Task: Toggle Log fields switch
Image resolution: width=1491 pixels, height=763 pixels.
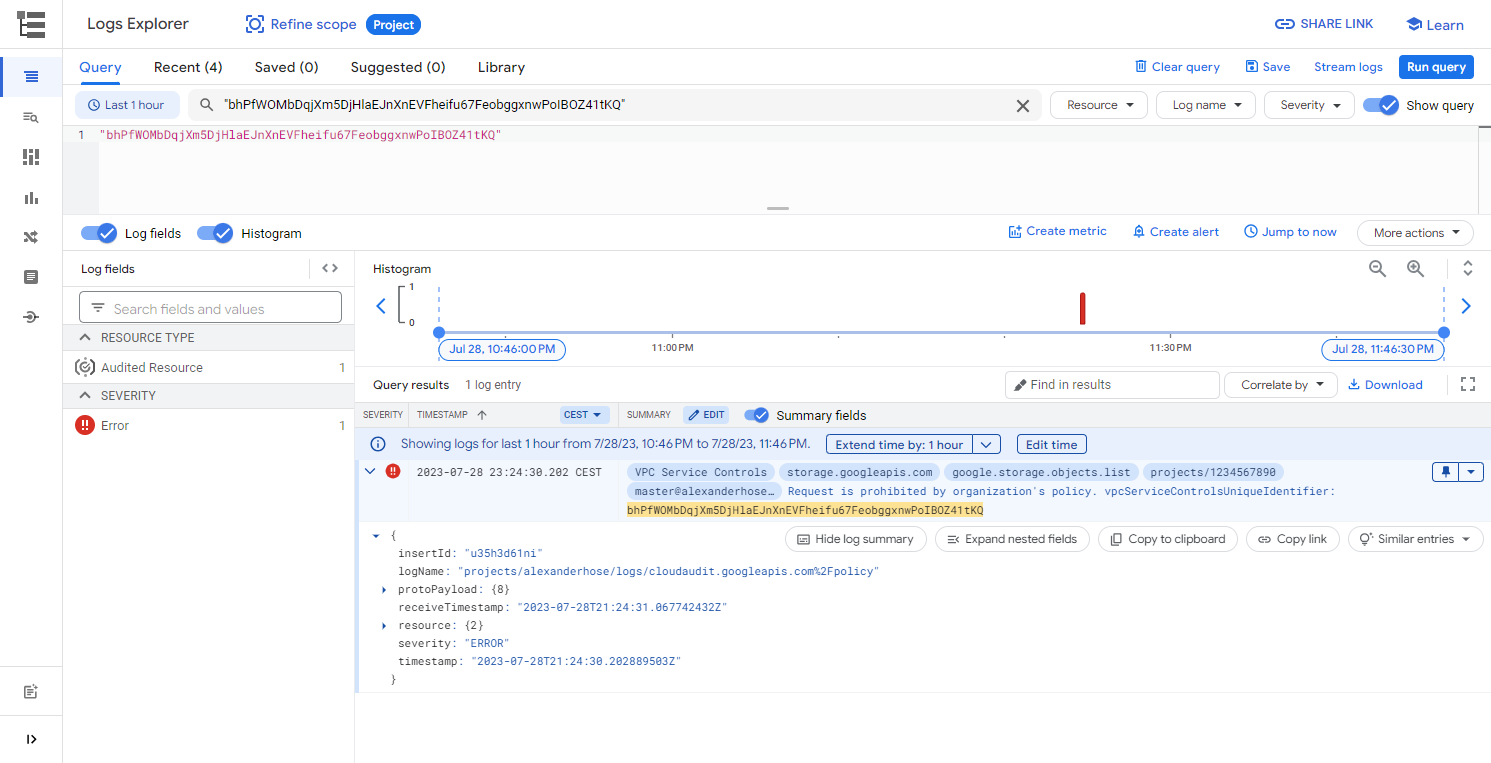Action: click(99, 233)
